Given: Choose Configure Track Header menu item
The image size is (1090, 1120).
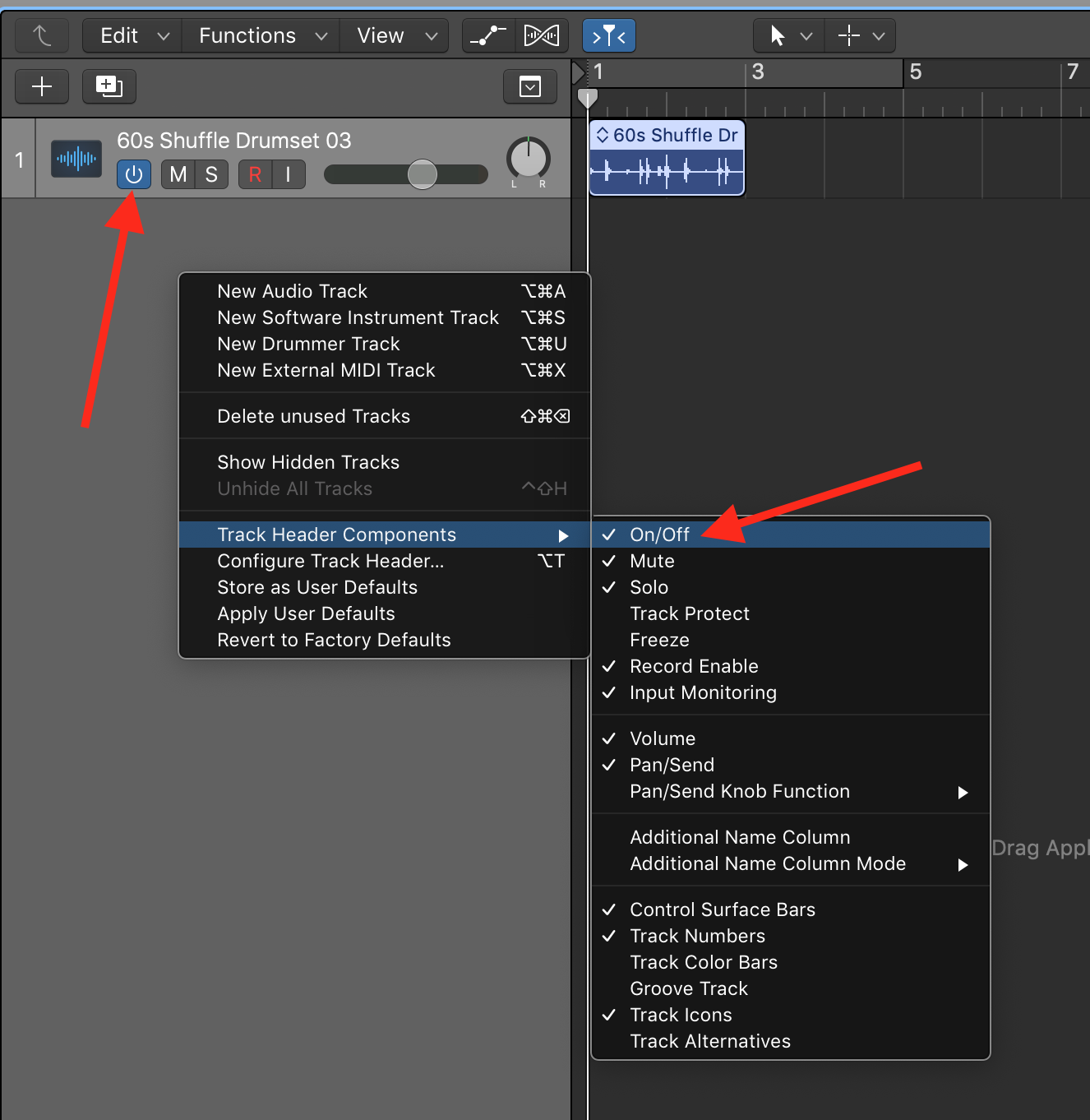Looking at the screenshot, I should tap(330, 561).
